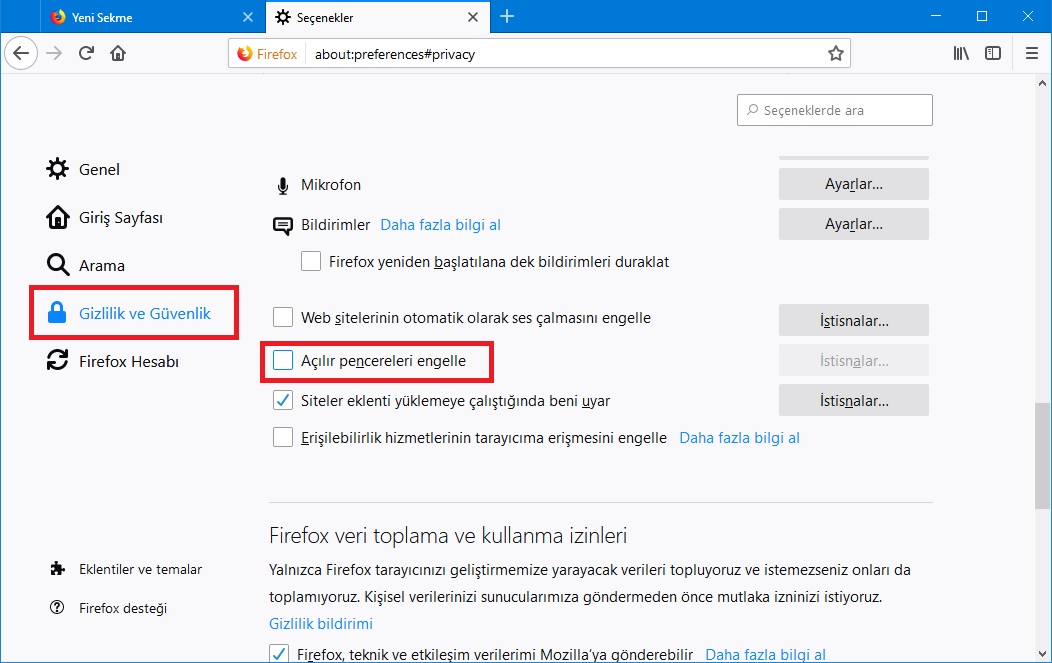Image resolution: width=1052 pixels, height=663 pixels.
Task: Go back using the back arrow button
Action: [21, 53]
